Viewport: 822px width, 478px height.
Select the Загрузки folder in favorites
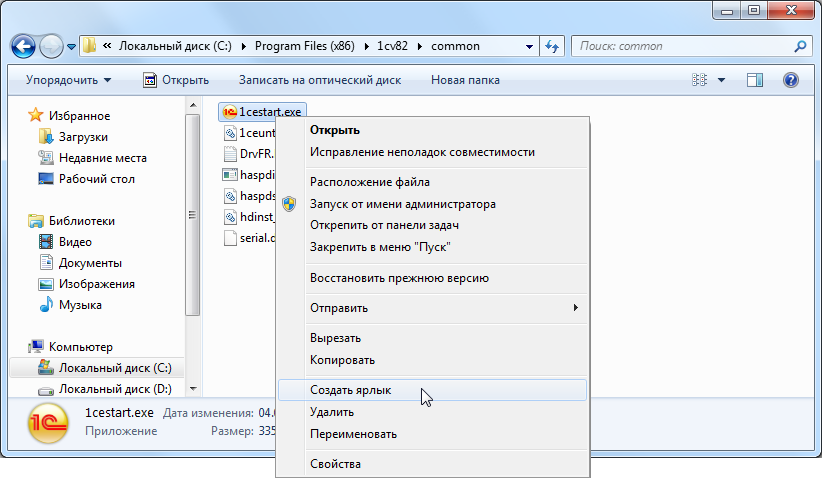(x=83, y=137)
